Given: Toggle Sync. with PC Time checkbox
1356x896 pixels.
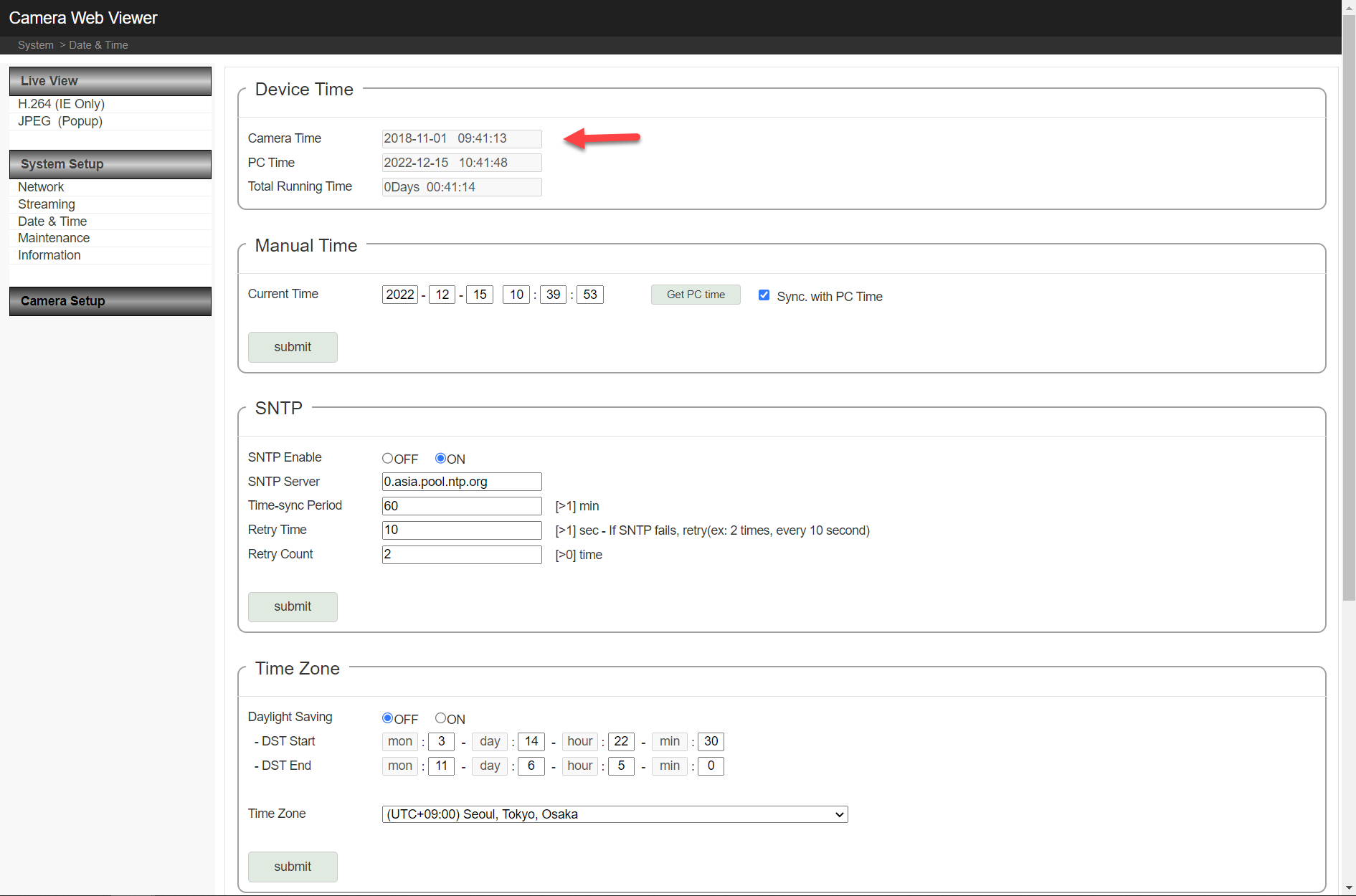Looking at the screenshot, I should [x=764, y=295].
